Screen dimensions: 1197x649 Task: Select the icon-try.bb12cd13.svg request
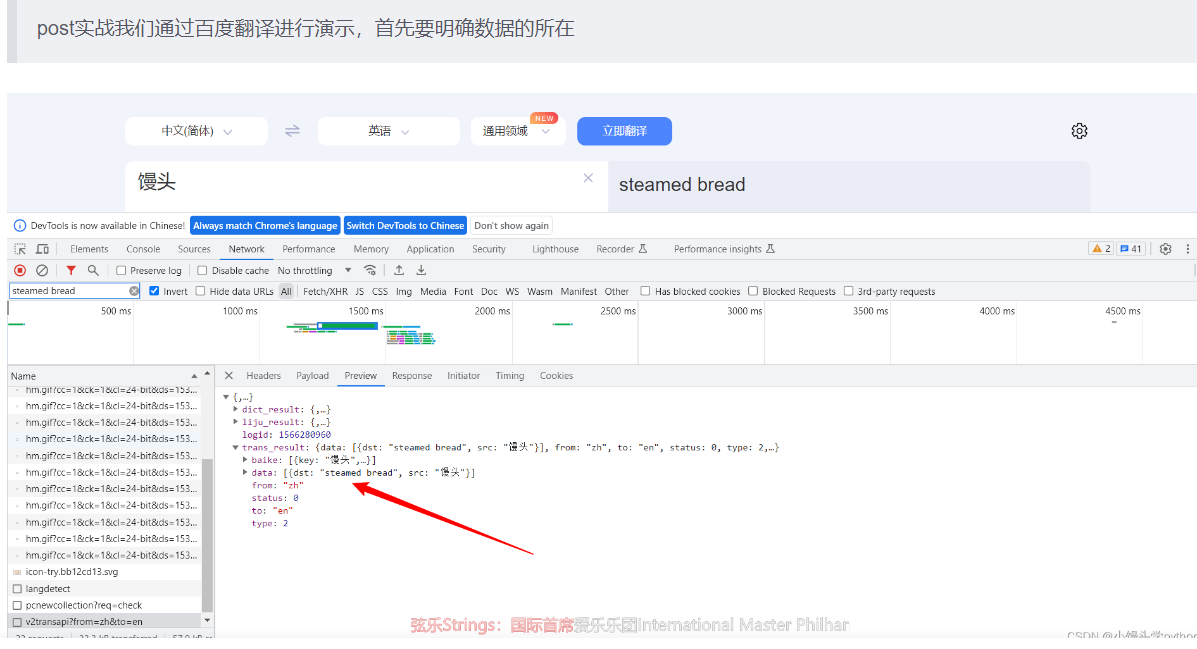tap(107, 572)
